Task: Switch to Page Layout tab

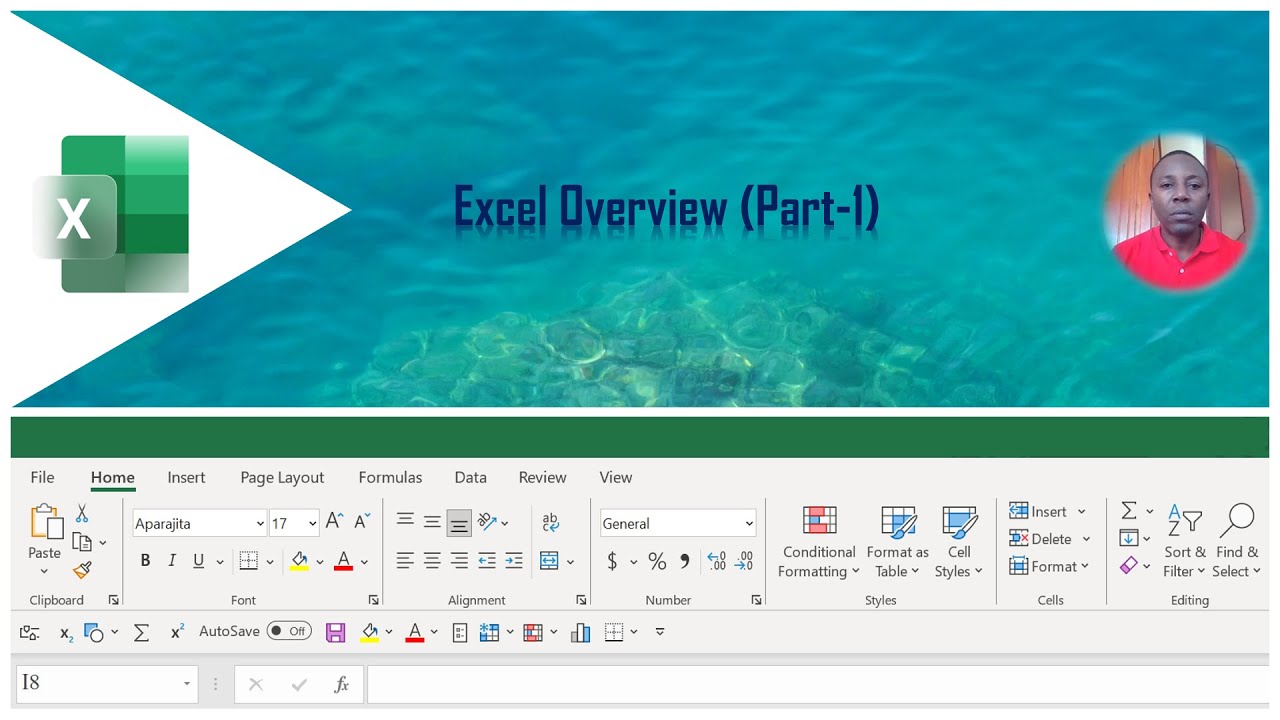Action: click(282, 478)
